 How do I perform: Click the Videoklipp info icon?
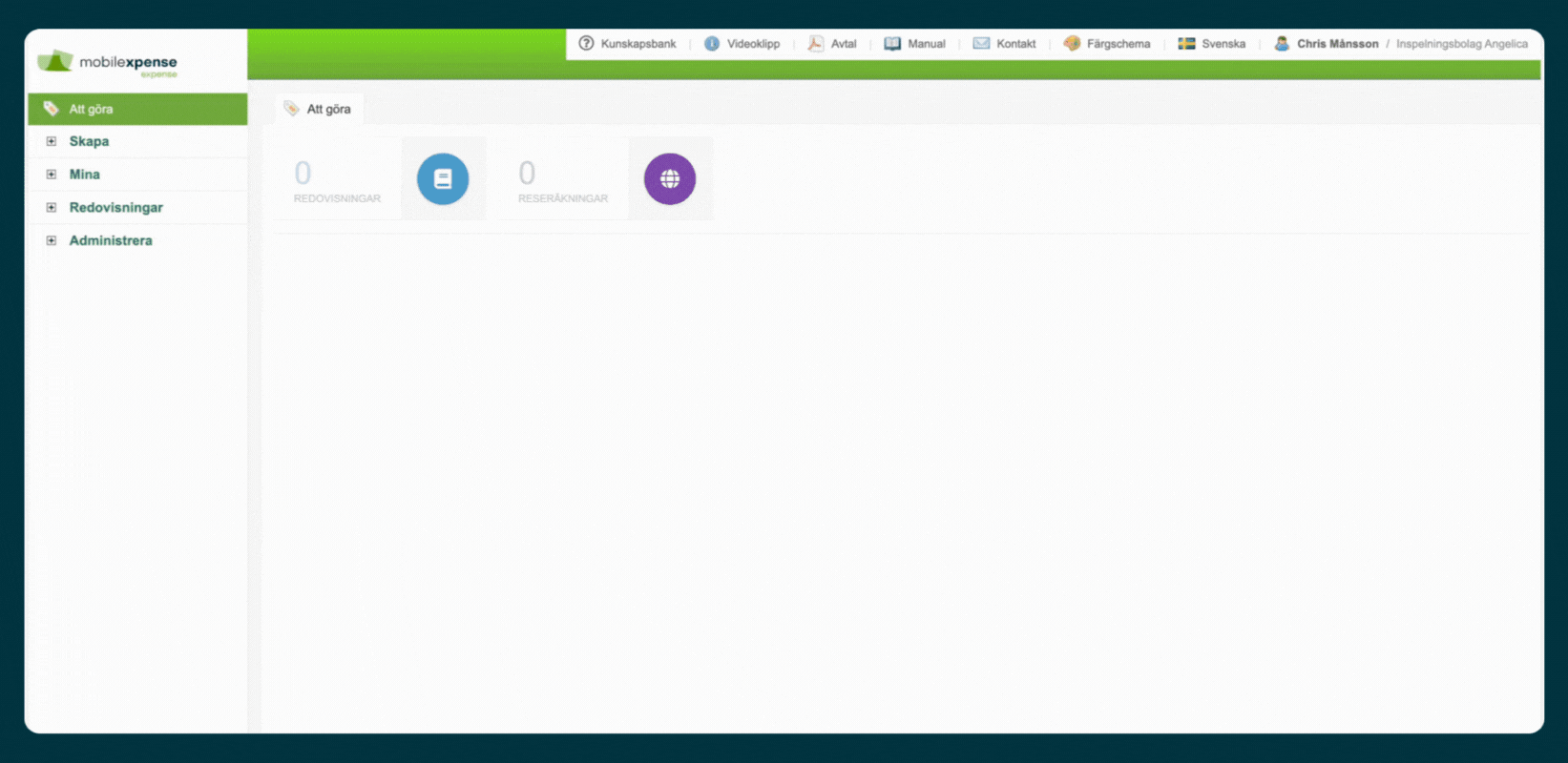(x=712, y=44)
